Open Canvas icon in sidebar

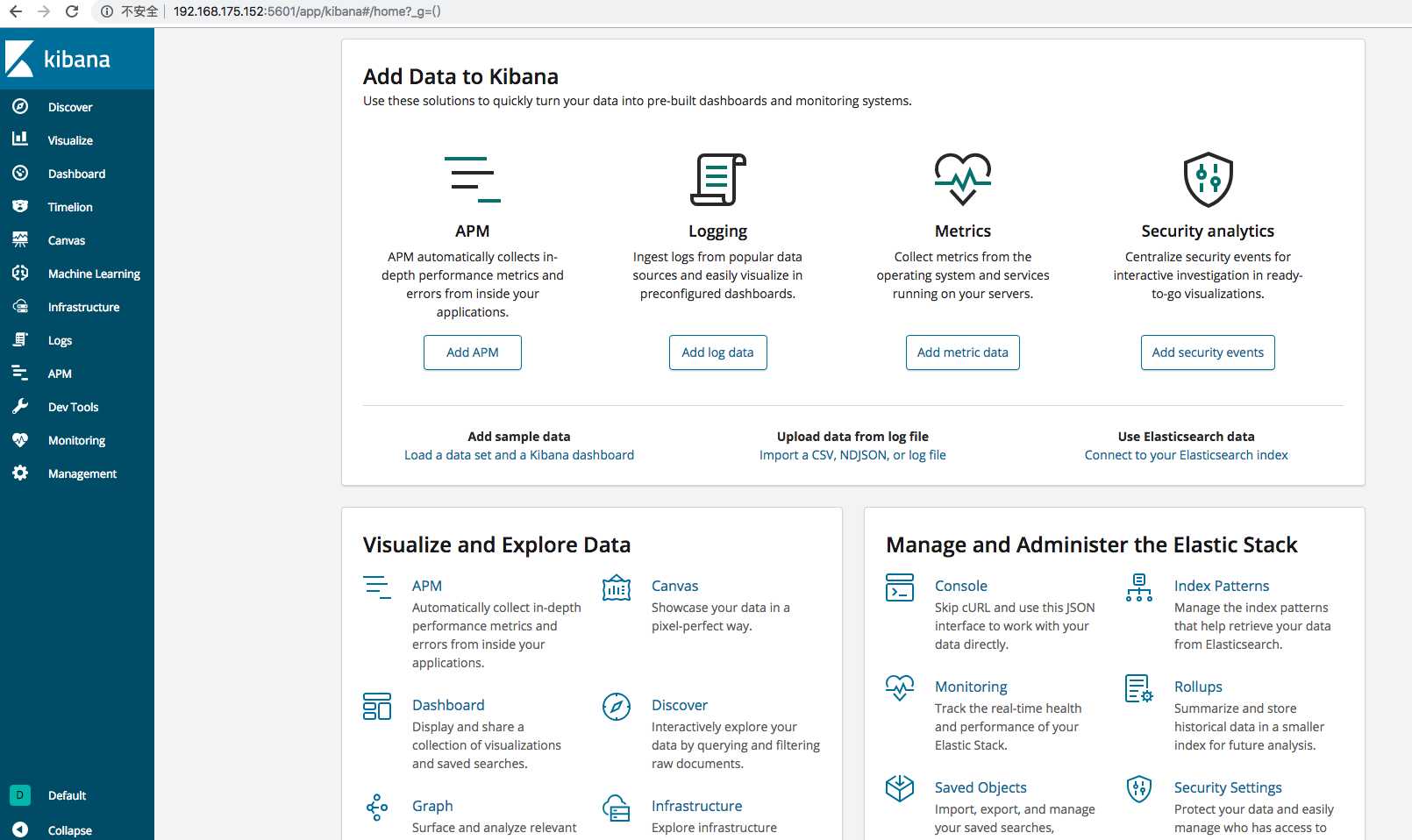20,239
